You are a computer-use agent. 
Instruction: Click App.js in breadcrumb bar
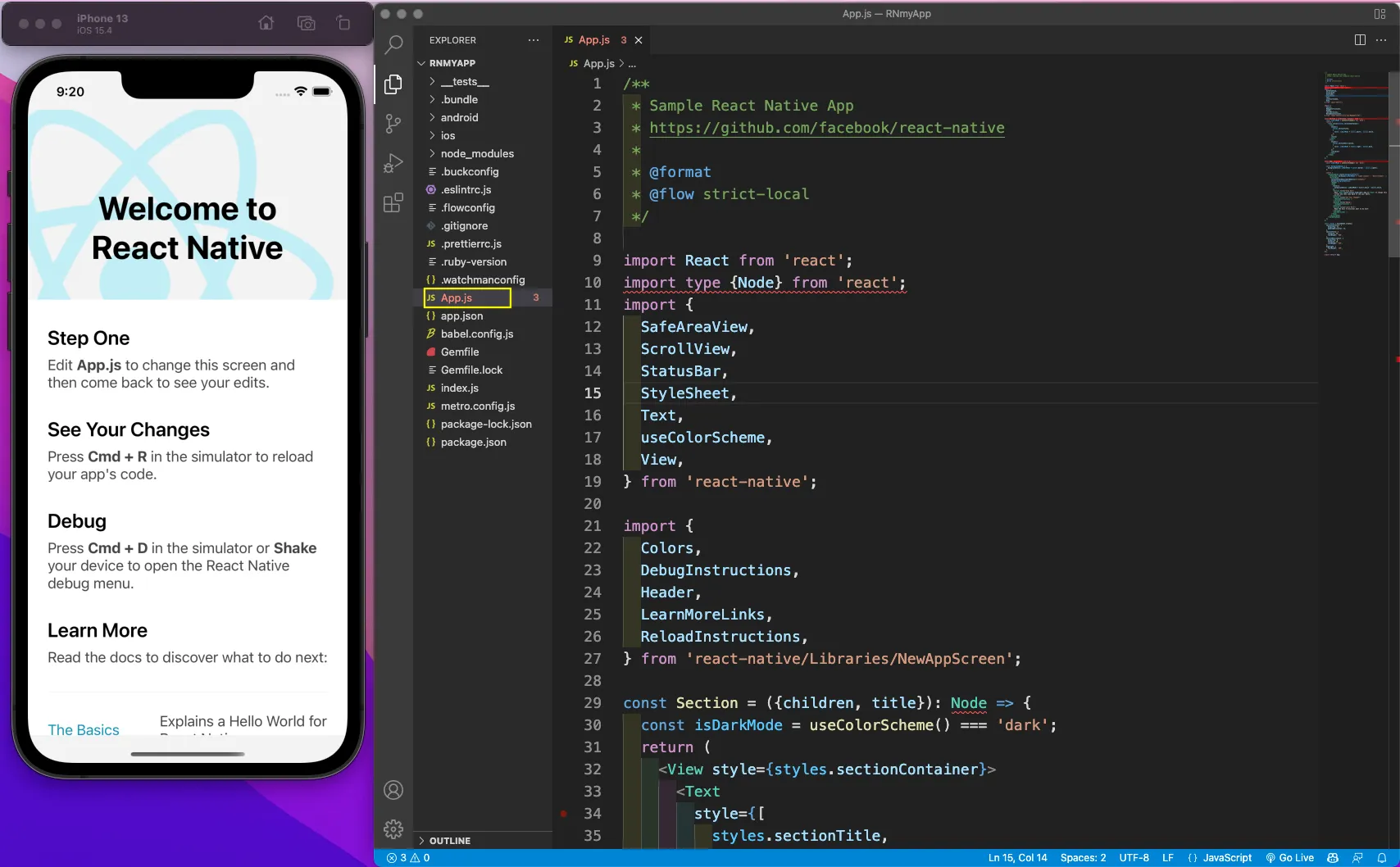tap(592, 64)
